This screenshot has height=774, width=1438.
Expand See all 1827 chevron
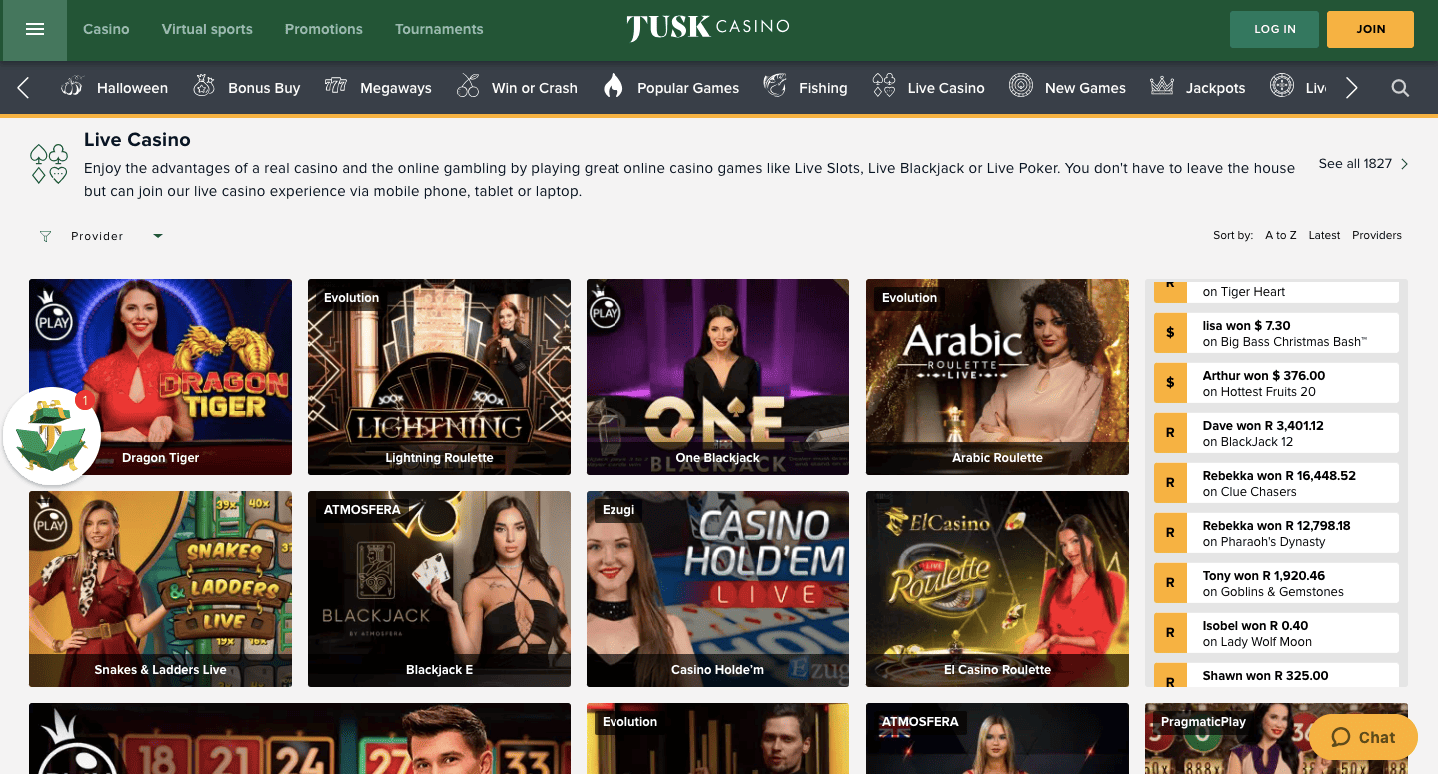[1405, 164]
